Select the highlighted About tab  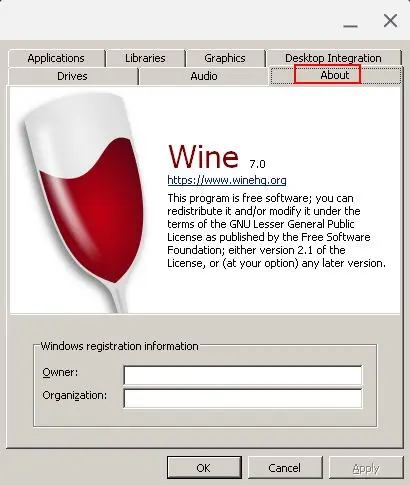(x=335, y=75)
